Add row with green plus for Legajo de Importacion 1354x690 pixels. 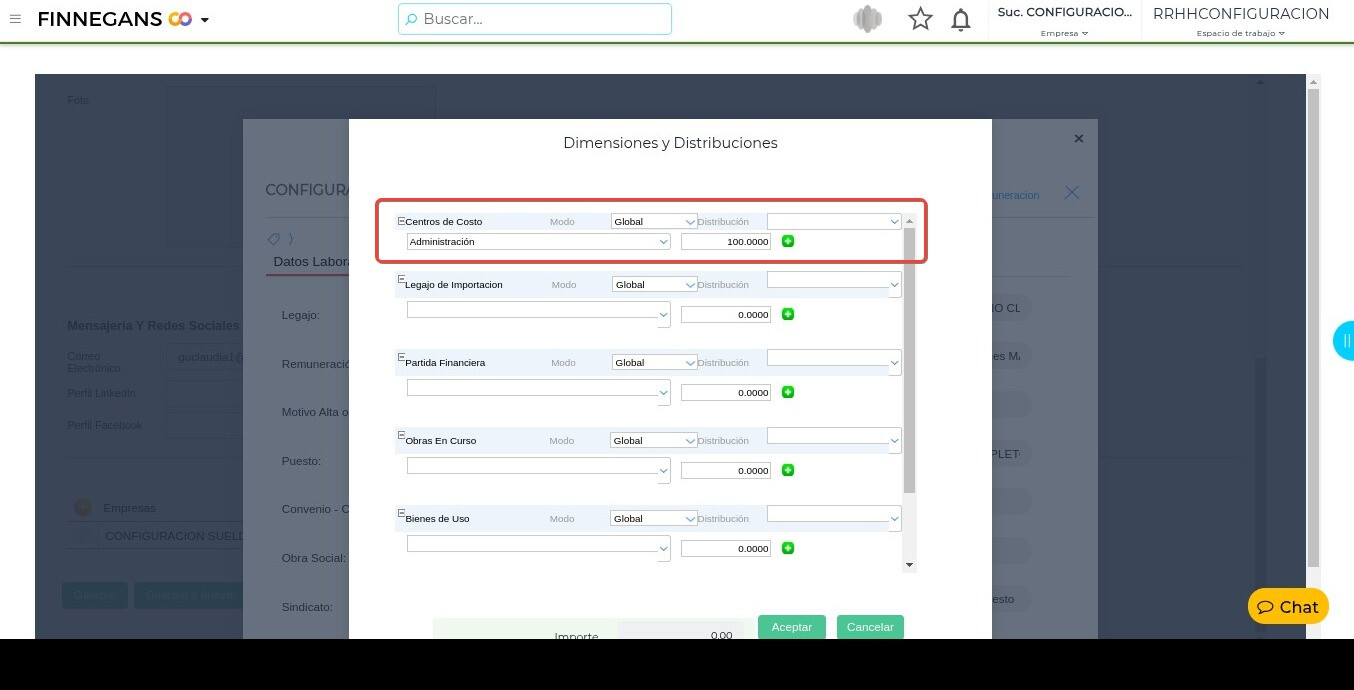click(788, 314)
